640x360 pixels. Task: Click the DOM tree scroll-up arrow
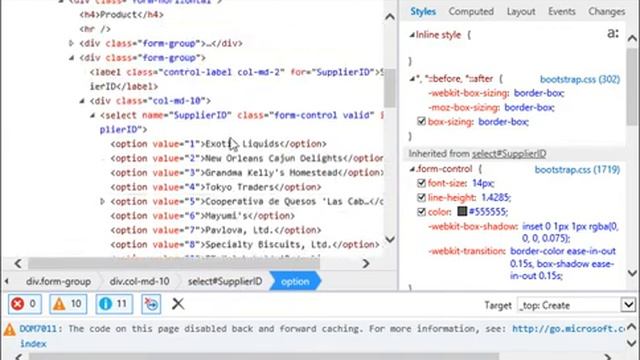point(390,17)
